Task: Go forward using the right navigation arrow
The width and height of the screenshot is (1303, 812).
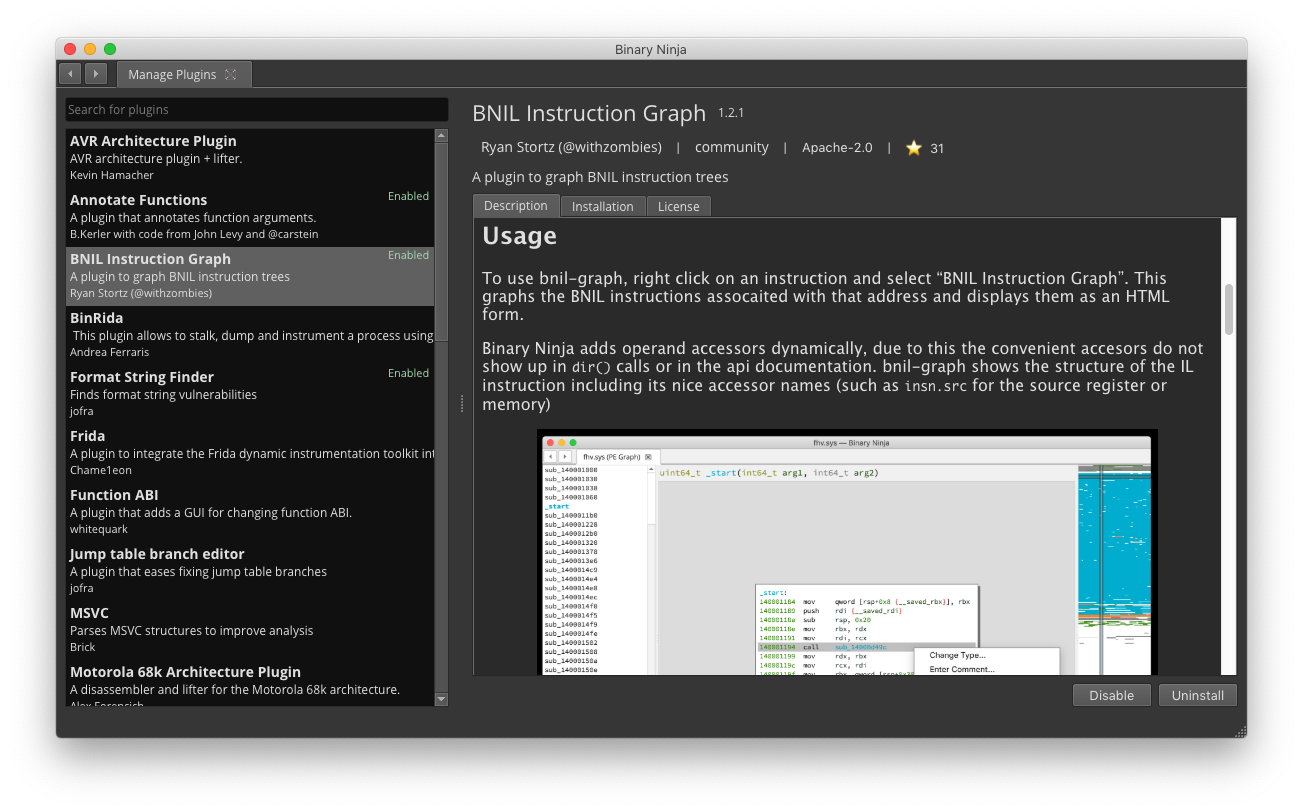Action: (x=95, y=73)
